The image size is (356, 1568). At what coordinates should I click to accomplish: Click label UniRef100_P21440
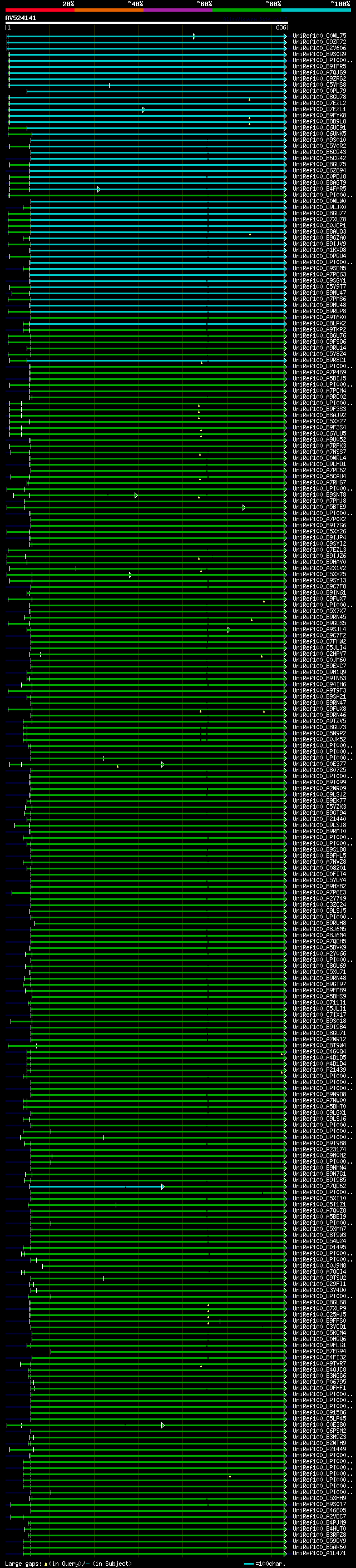click(319, 819)
